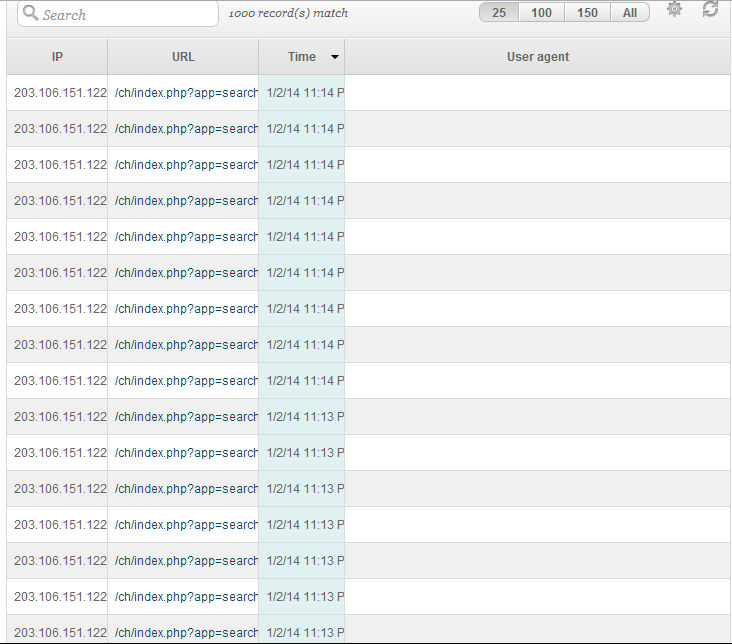The image size is (732, 644).
Task: Select All to display every record
Action: [x=629, y=13]
